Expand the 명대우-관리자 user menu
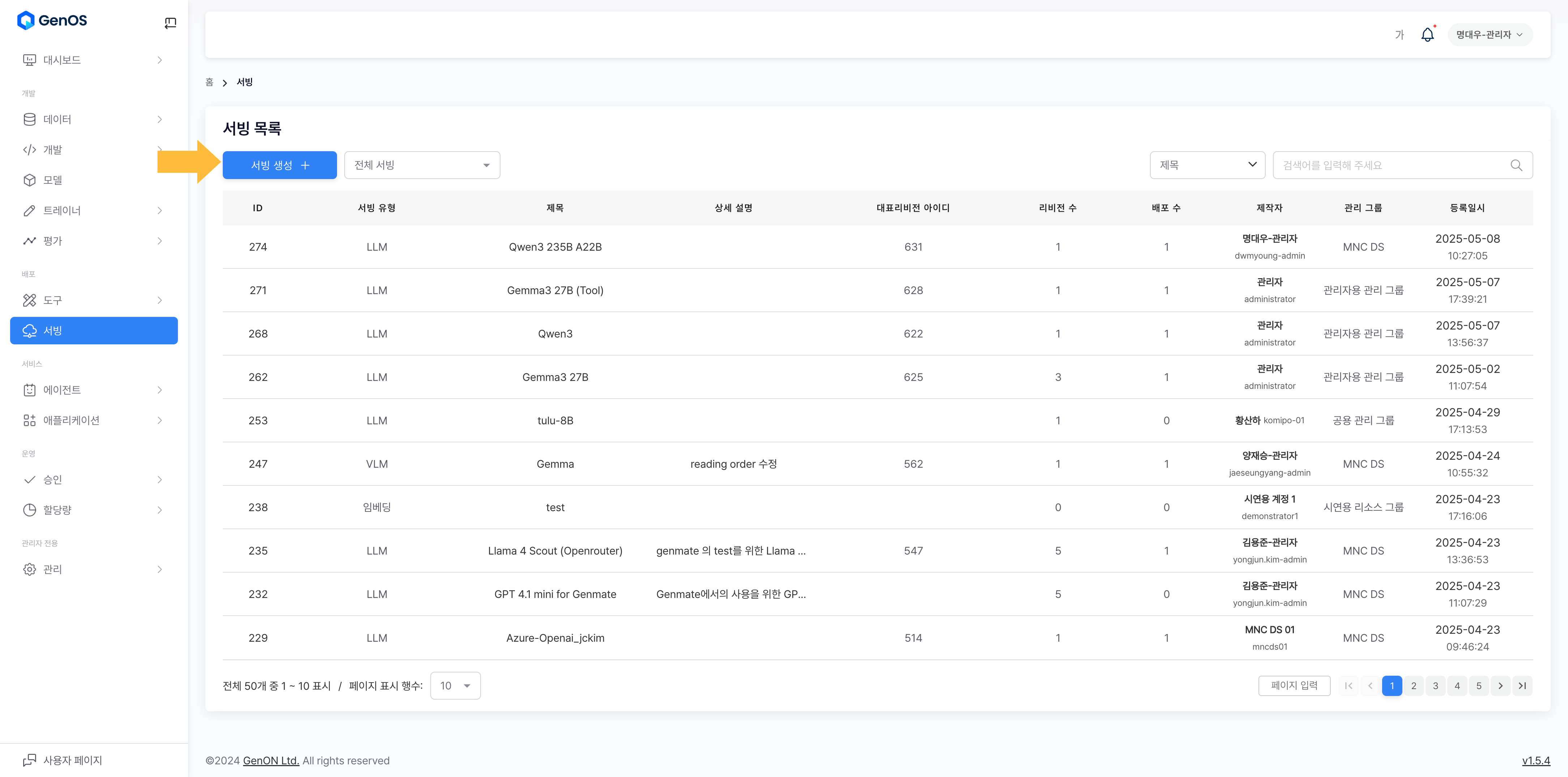1568x777 pixels. coord(1489,35)
